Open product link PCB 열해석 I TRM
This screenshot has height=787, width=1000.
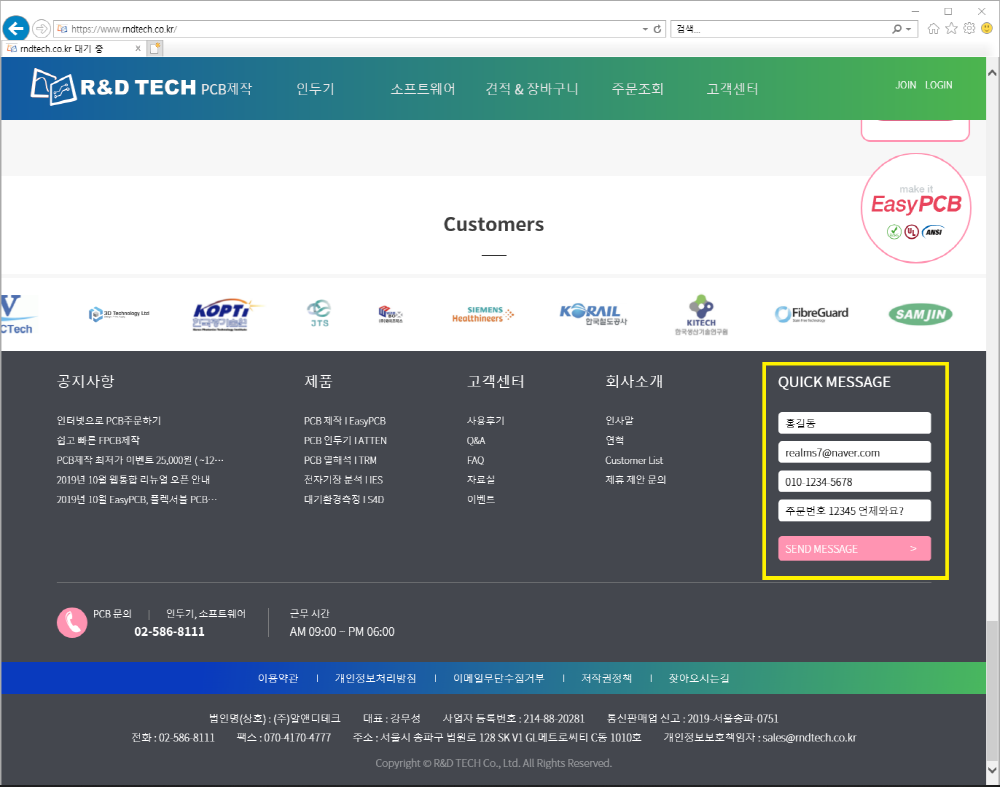coord(340,460)
